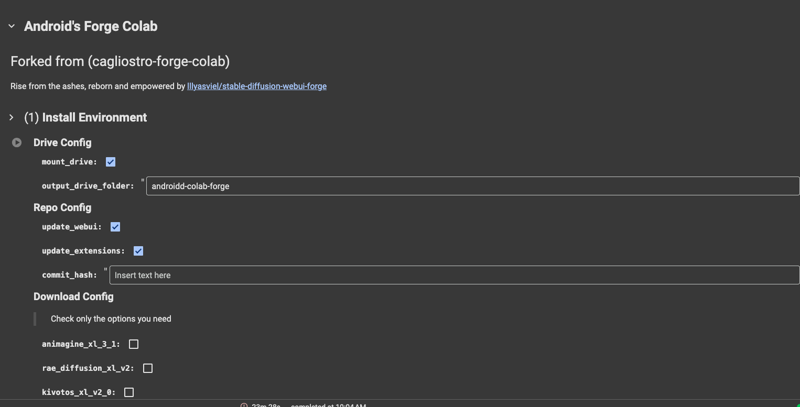Click the Repo Config heading
This screenshot has width=800, height=407.
point(62,208)
